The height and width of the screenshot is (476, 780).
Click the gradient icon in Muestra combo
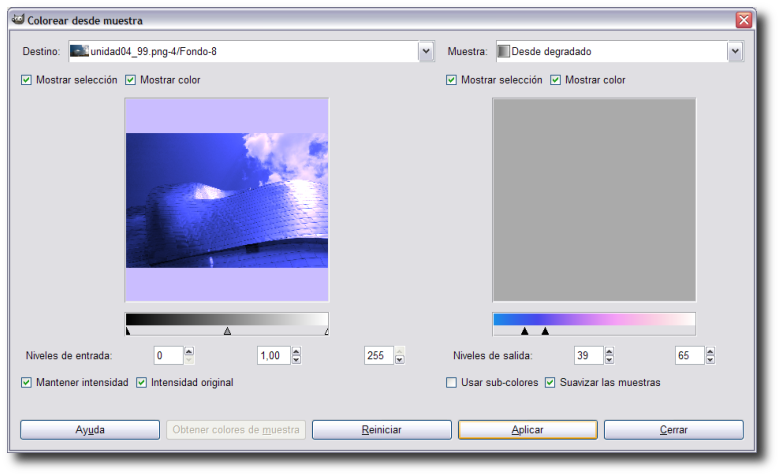[503, 51]
